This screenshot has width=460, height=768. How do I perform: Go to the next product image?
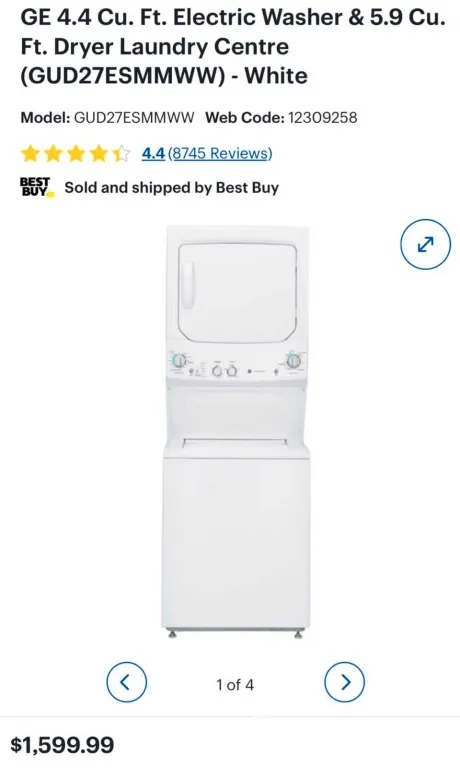345,682
